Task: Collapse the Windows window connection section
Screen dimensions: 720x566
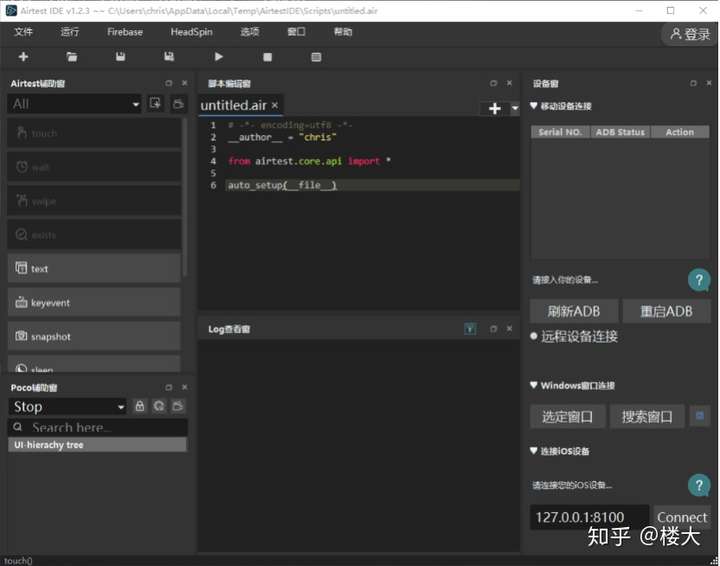Action: [x=534, y=385]
